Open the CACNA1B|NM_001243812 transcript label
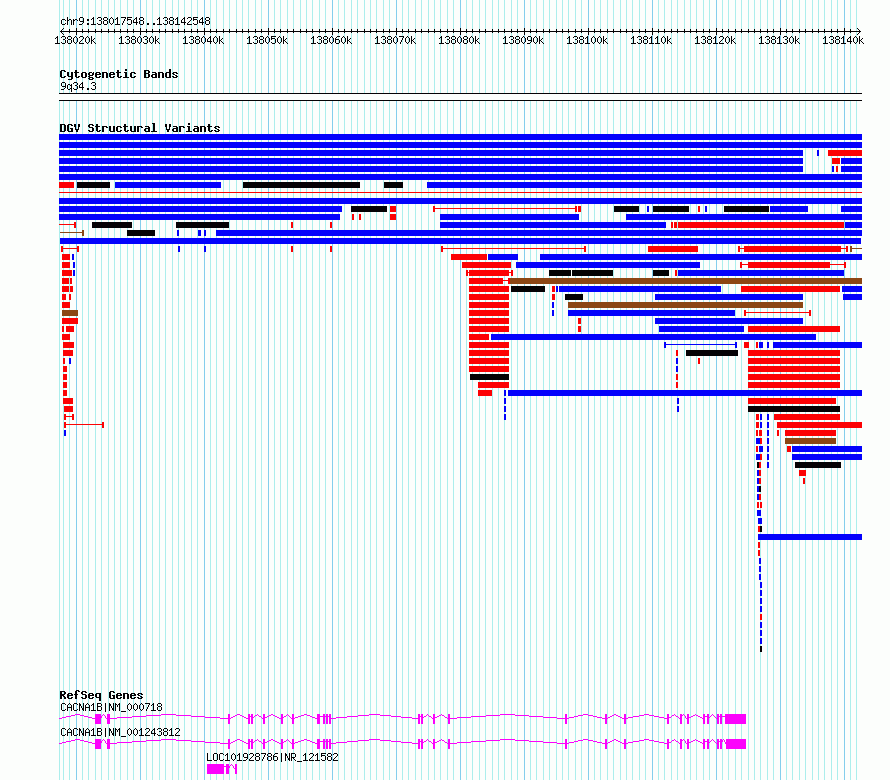The height and width of the screenshot is (780, 890). click(x=120, y=732)
